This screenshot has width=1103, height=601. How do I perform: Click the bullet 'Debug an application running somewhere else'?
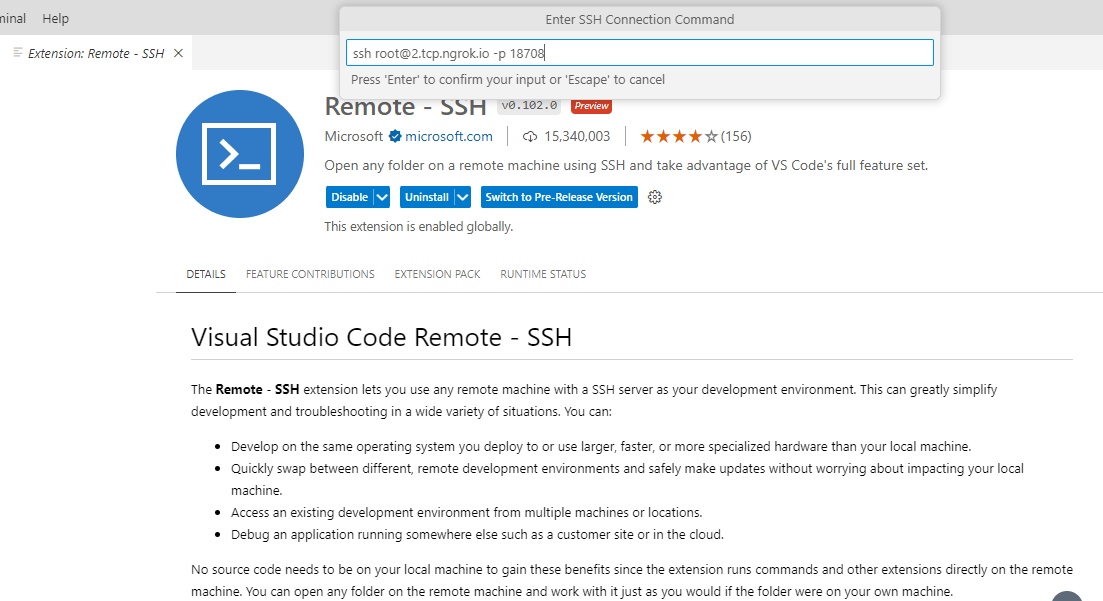click(x=477, y=534)
